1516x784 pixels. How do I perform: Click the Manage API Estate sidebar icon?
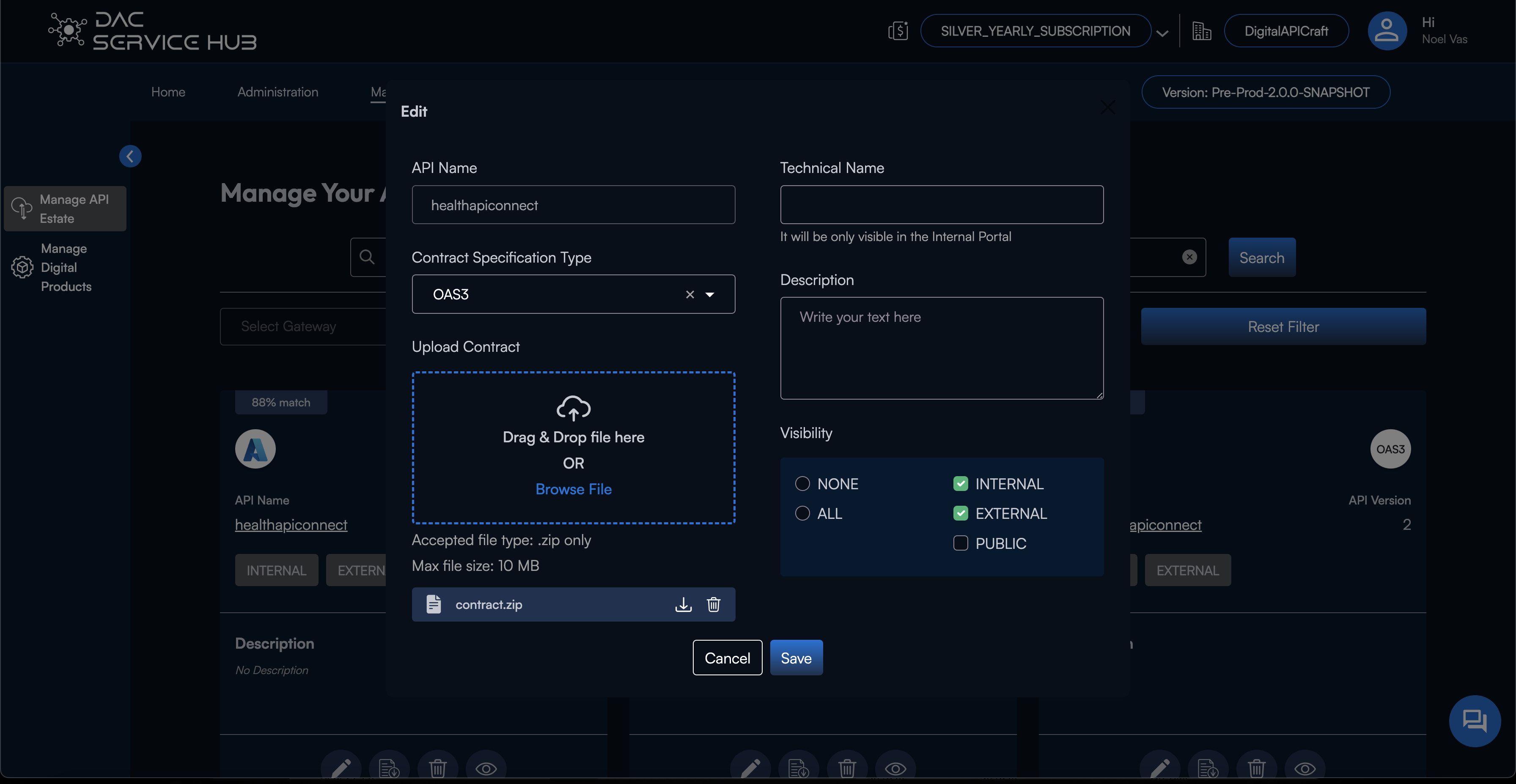(22, 208)
